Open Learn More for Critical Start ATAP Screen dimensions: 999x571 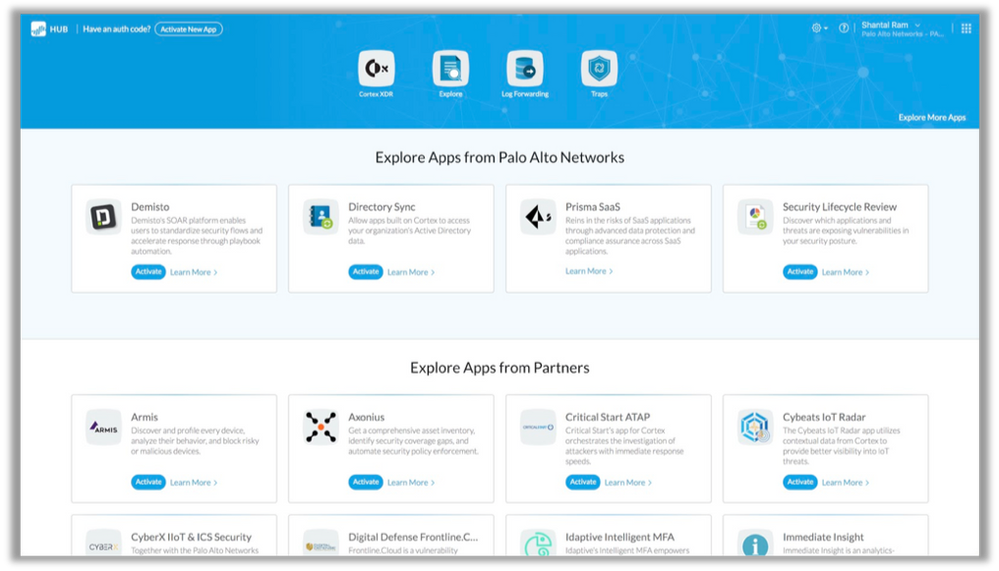628,482
